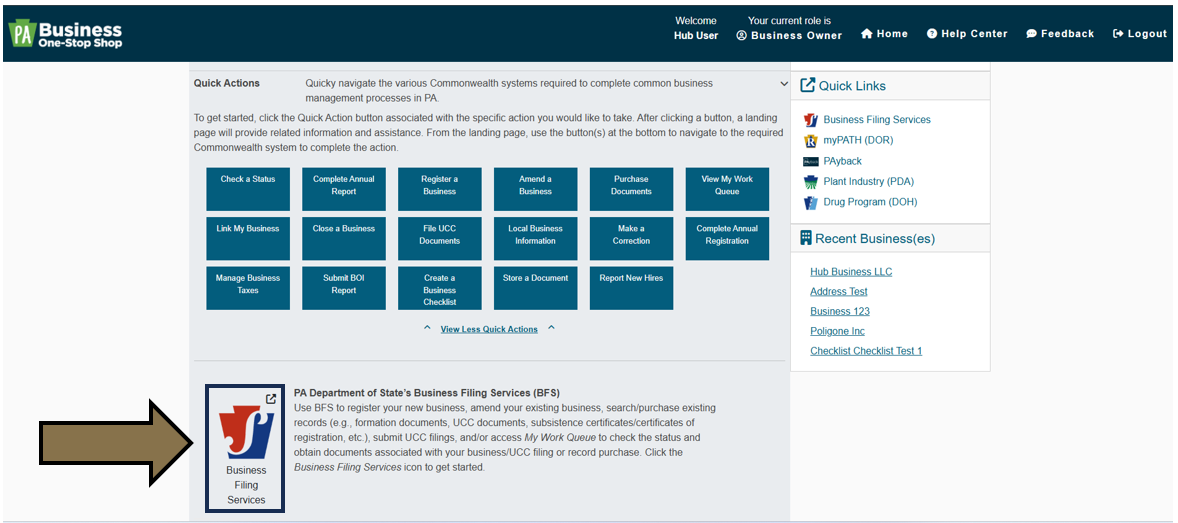Click the external-link icon on the BFS tile
Screen dimensions: 1178x523
tap(271, 399)
